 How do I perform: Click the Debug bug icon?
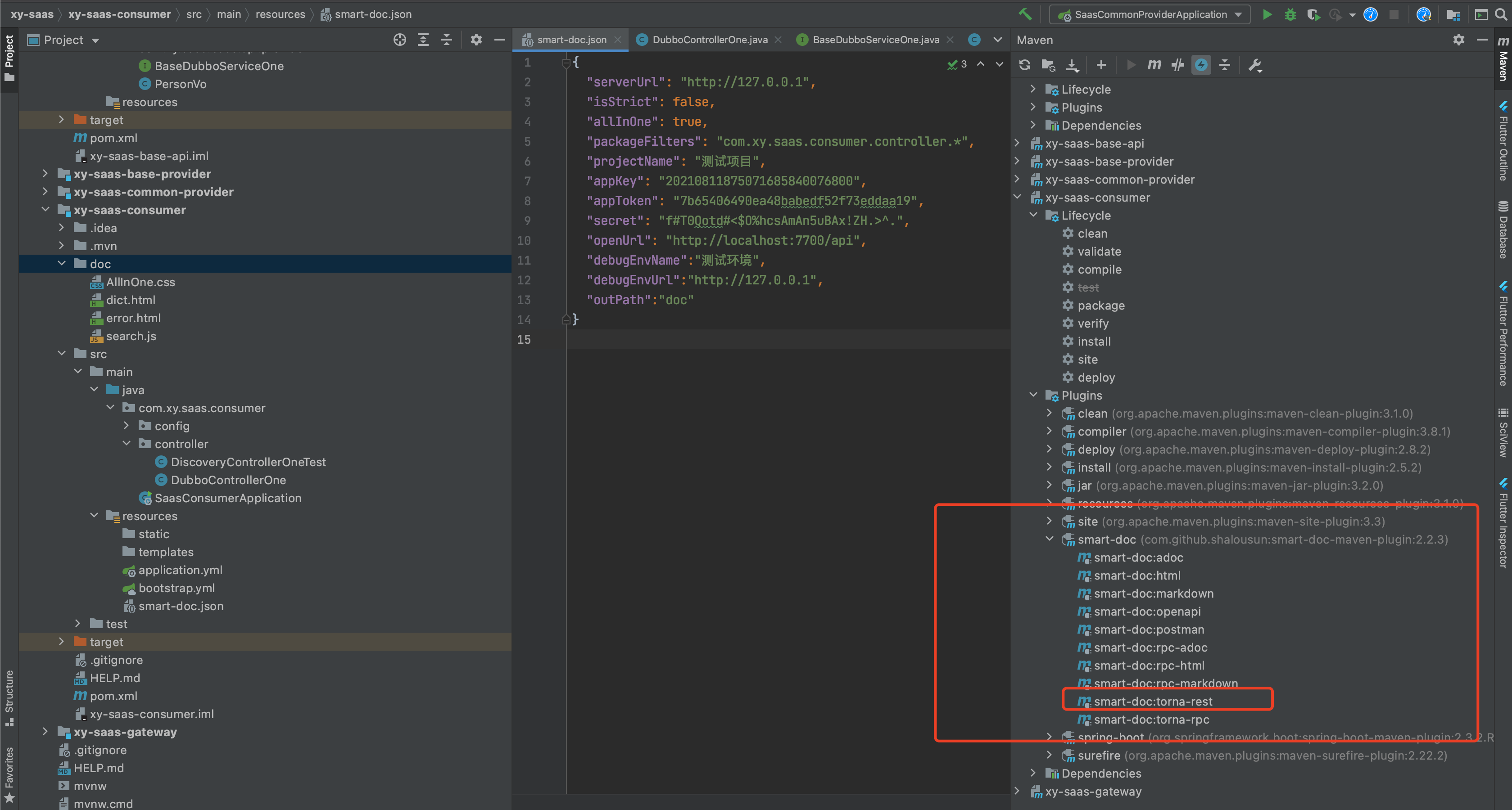1290,15
